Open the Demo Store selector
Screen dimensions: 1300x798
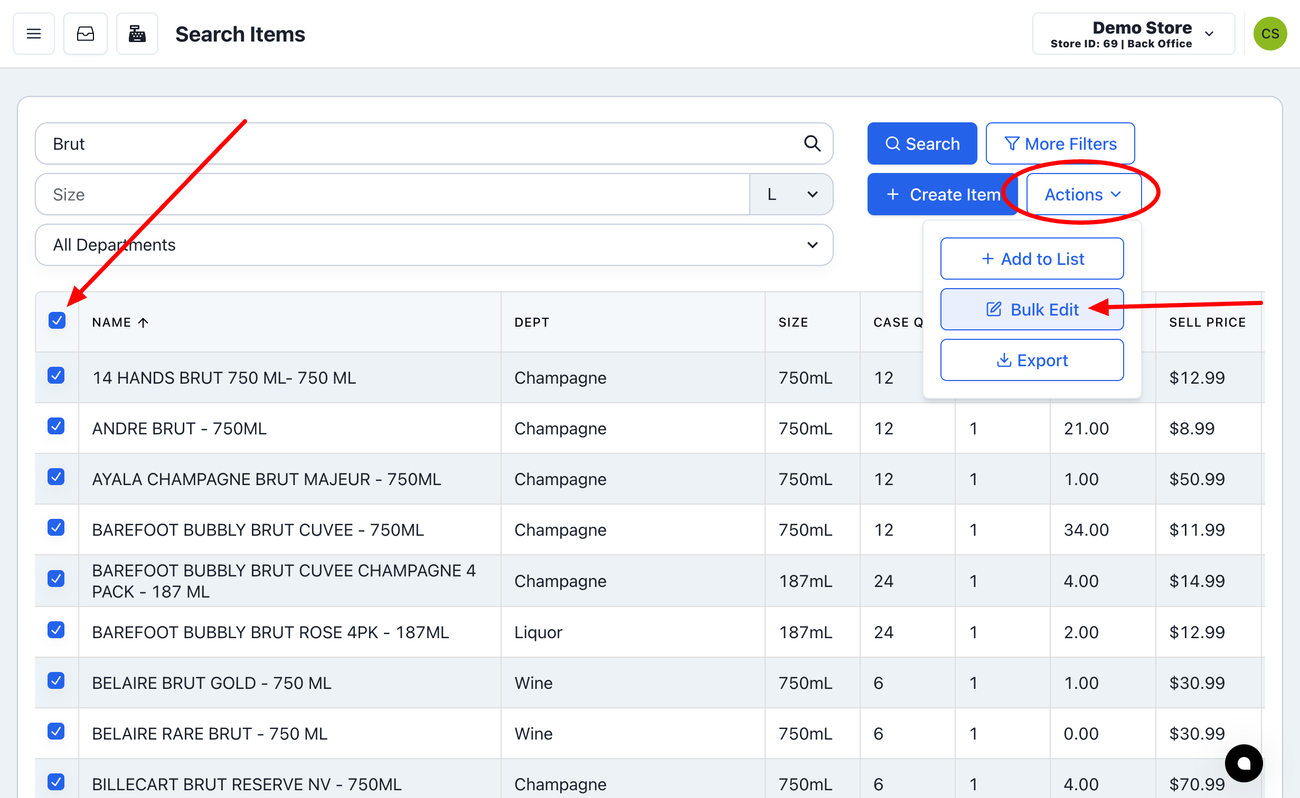[1133, 34]
